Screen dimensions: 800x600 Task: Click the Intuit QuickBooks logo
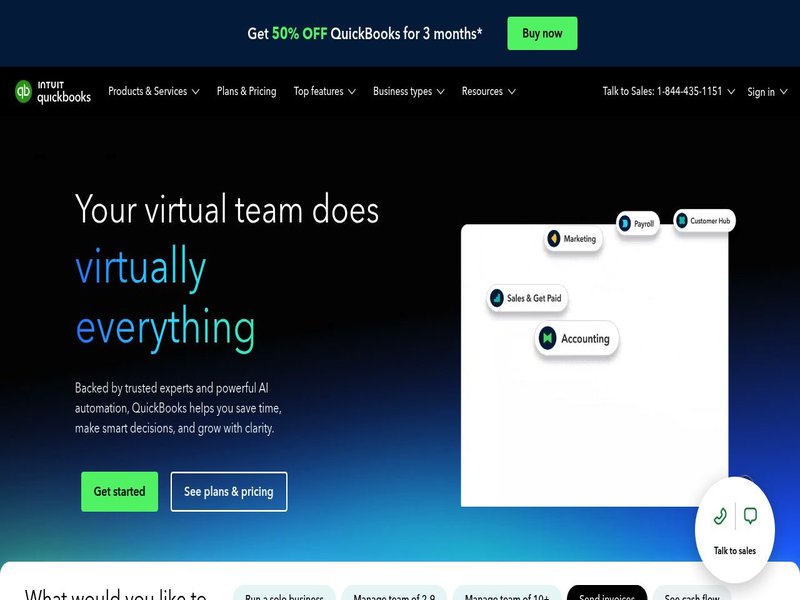(53, 91)
